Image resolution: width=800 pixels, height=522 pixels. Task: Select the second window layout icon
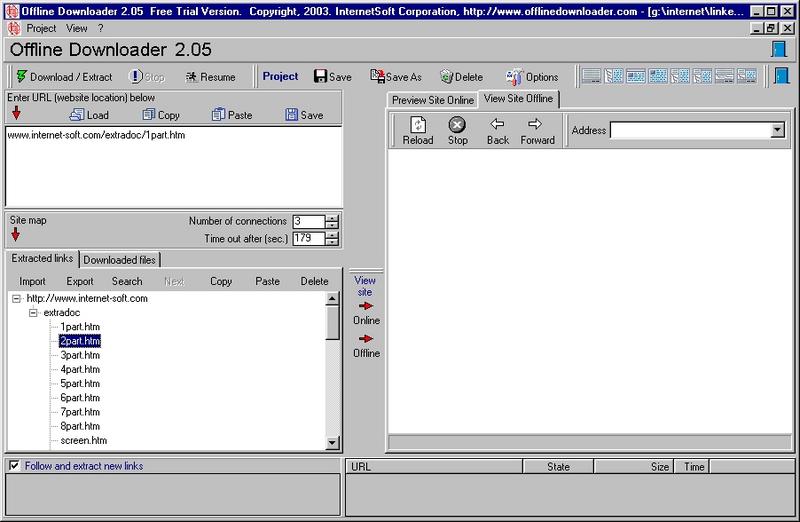pos(613,77)
